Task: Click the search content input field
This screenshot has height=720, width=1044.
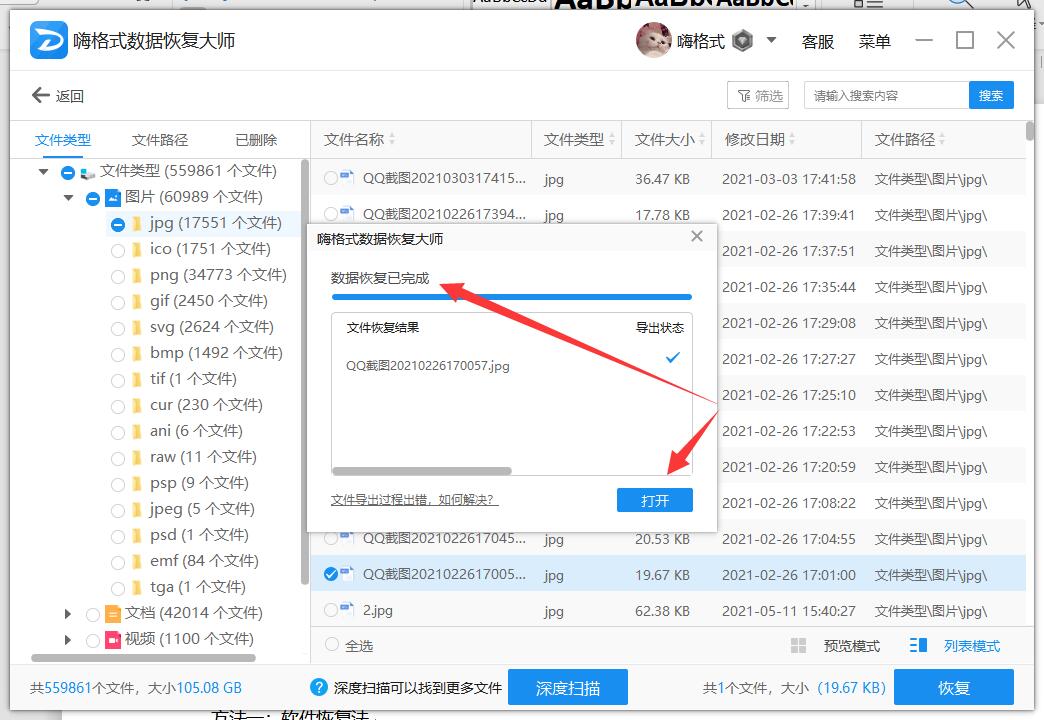Action: (886, 95)
